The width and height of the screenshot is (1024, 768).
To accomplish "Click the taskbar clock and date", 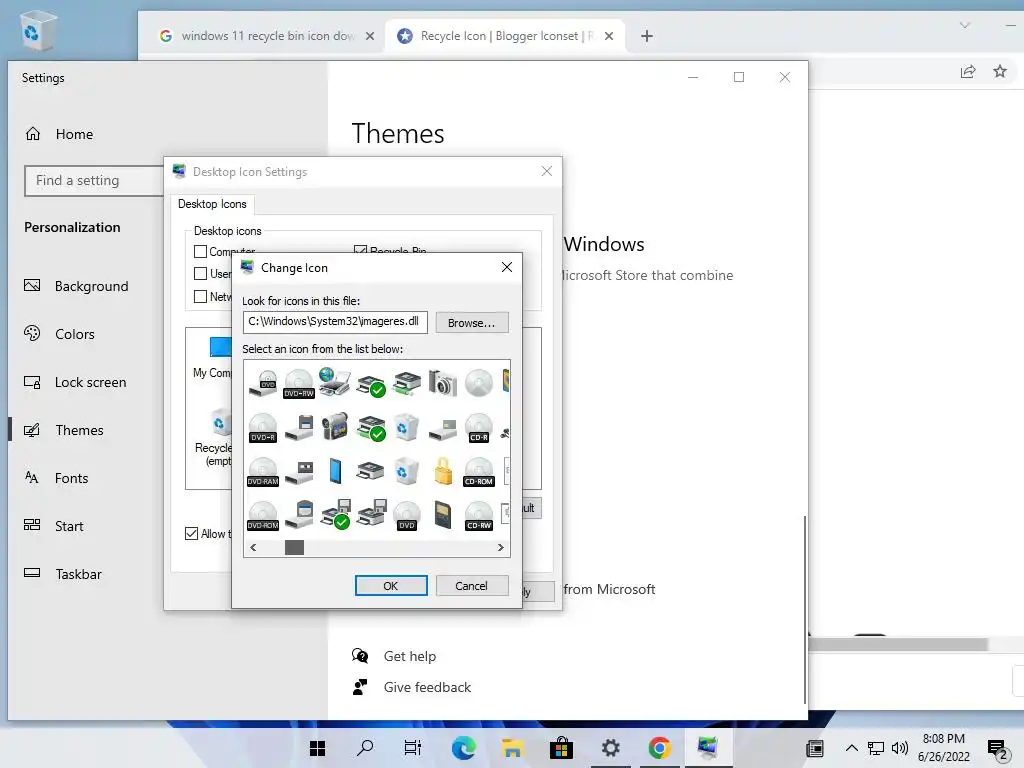I will 944,748.
